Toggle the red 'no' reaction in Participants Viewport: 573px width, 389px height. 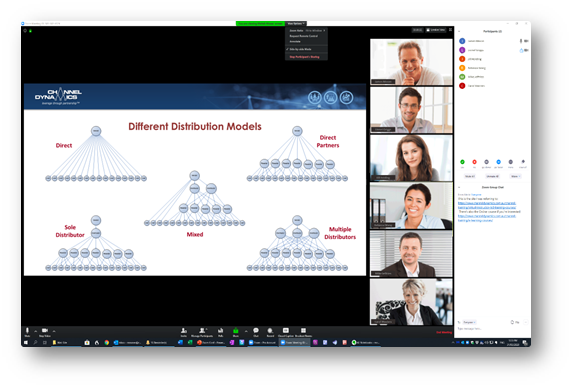[474, 162]
